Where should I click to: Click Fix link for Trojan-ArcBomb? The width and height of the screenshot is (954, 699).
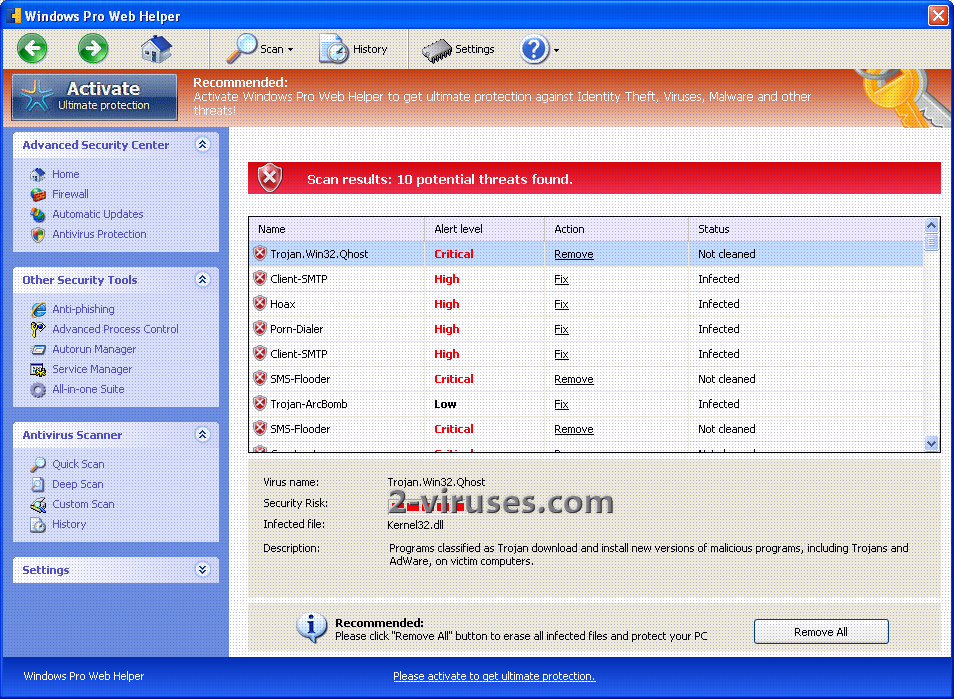(x=562, y=404)
